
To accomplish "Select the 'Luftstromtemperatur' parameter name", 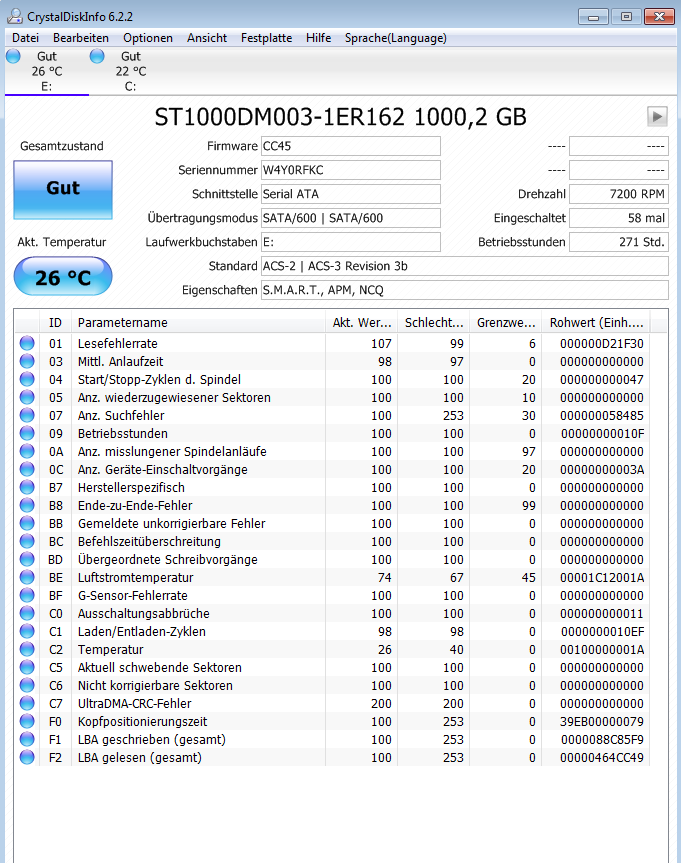I will [135, 577].
